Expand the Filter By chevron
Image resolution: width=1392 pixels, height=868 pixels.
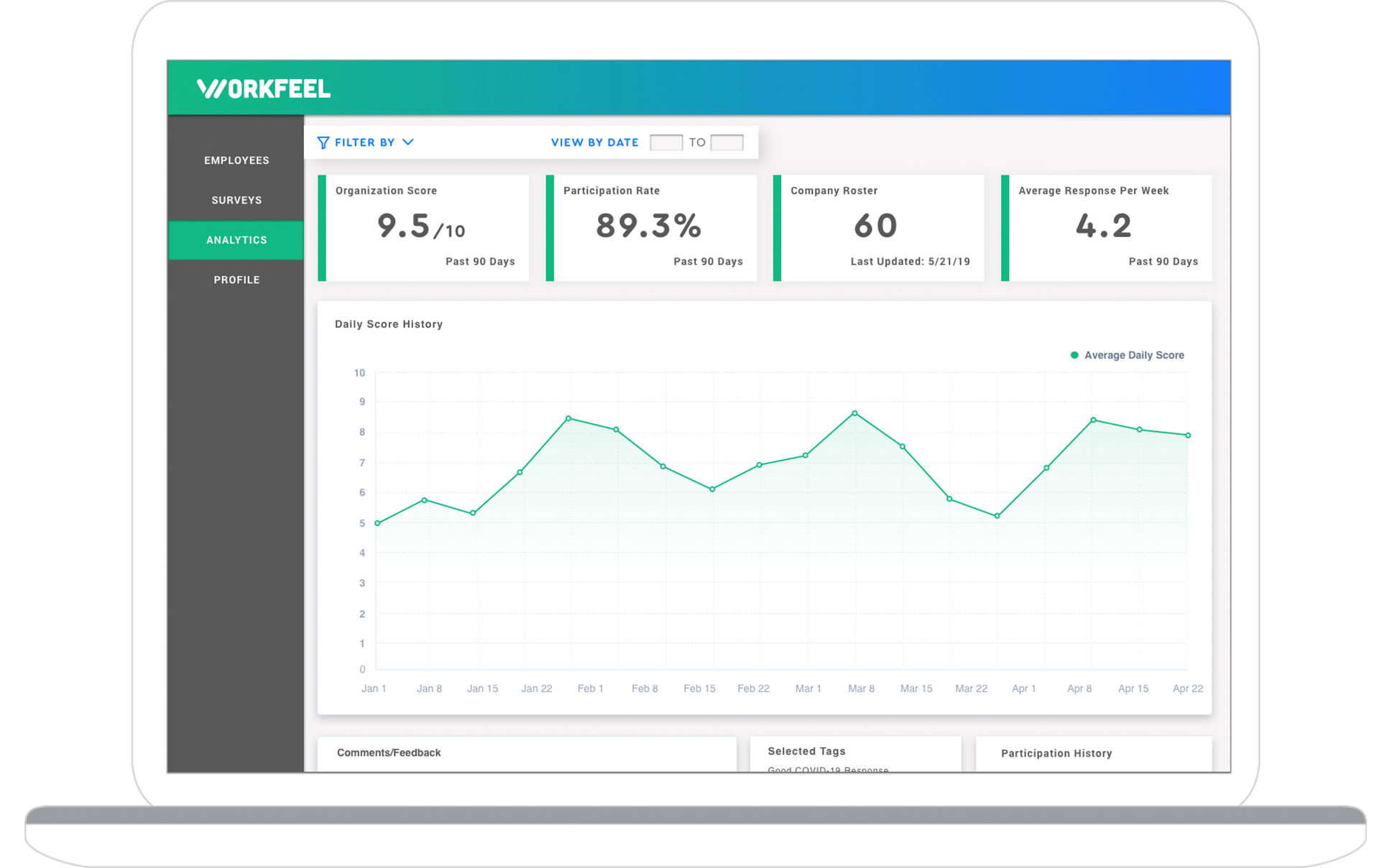tap(408, 142)
